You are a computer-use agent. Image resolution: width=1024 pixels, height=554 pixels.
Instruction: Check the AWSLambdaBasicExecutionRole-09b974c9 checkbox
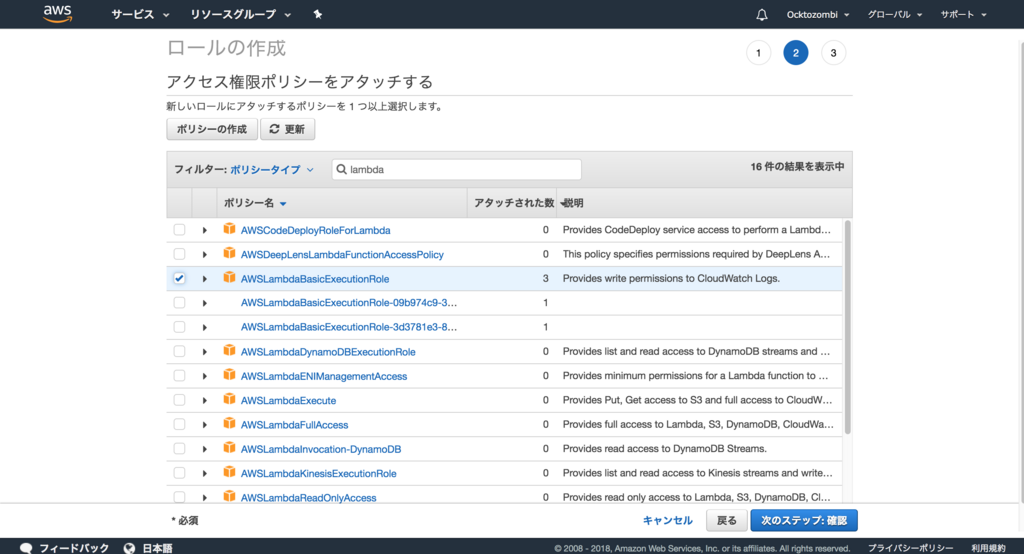179,302
